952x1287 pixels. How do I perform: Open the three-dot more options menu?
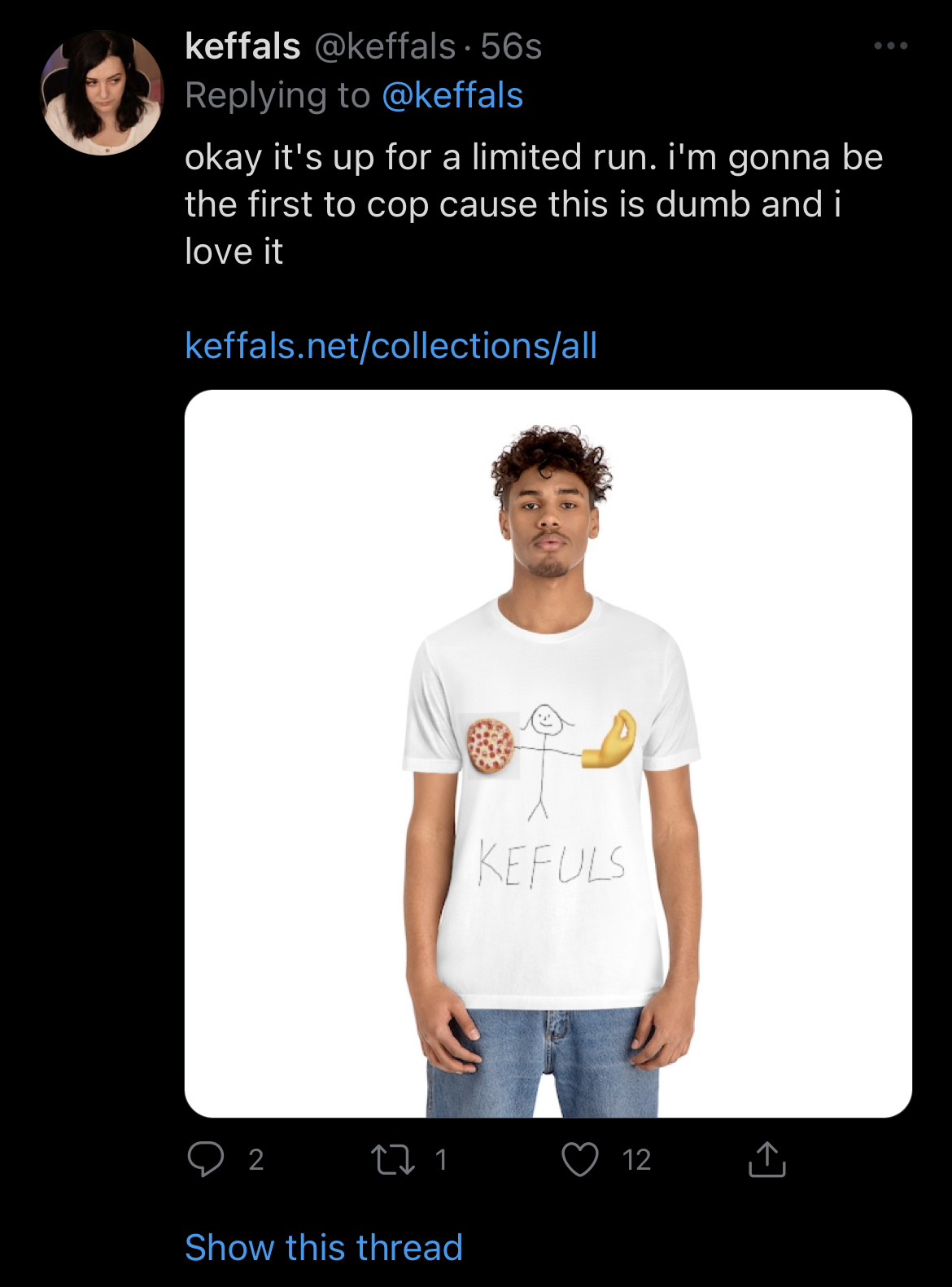891,46
